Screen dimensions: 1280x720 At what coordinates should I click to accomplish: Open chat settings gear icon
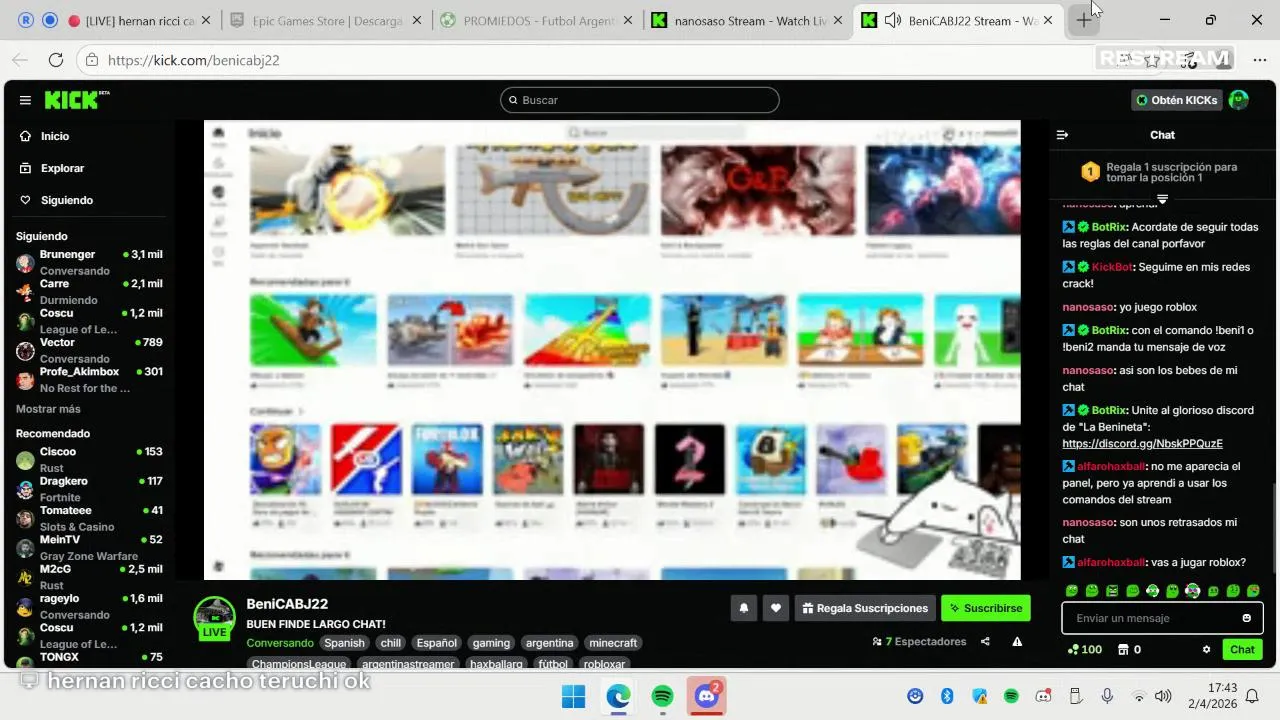[1206, 649]
